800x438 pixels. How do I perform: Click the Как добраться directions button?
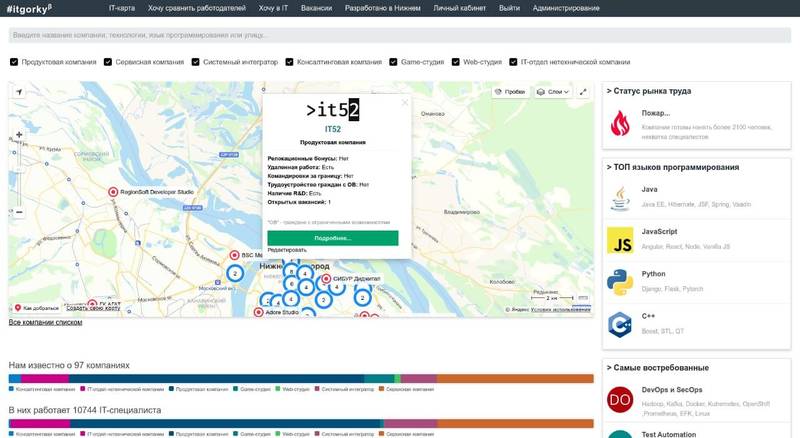pyautogui.click(x=36, y=308)
